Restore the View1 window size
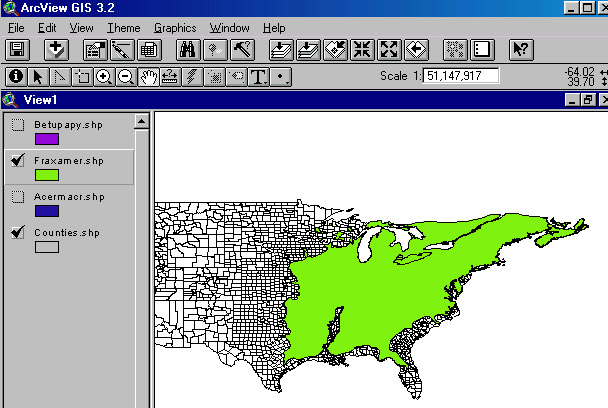 coord(588,100)
